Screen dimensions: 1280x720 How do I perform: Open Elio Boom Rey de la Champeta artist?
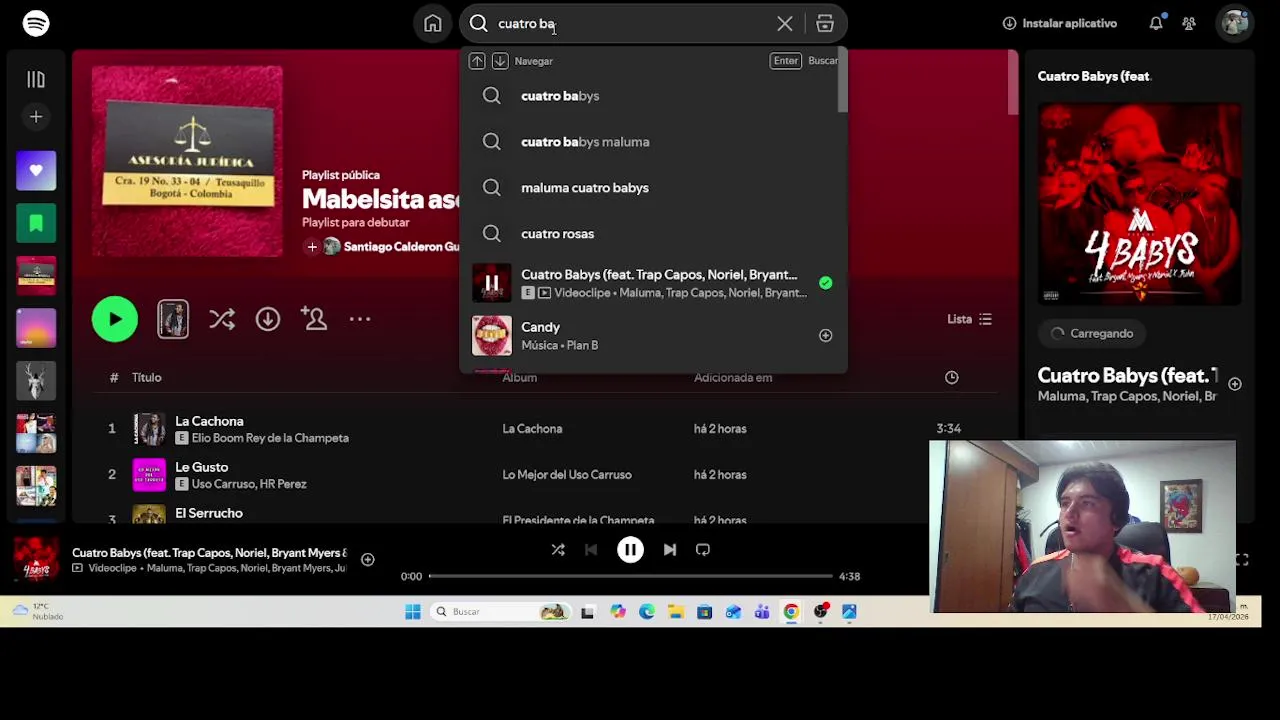click(270, 438)
